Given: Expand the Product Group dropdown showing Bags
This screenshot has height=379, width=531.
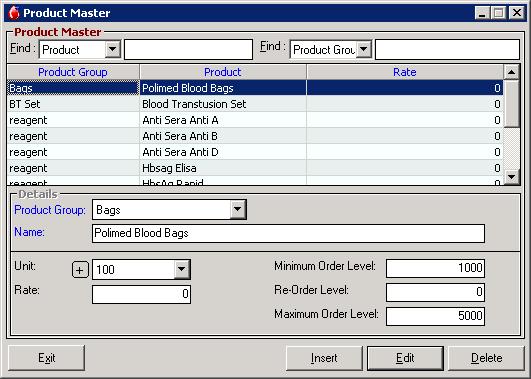Looking at the screenshot, I should pos(238,210).
